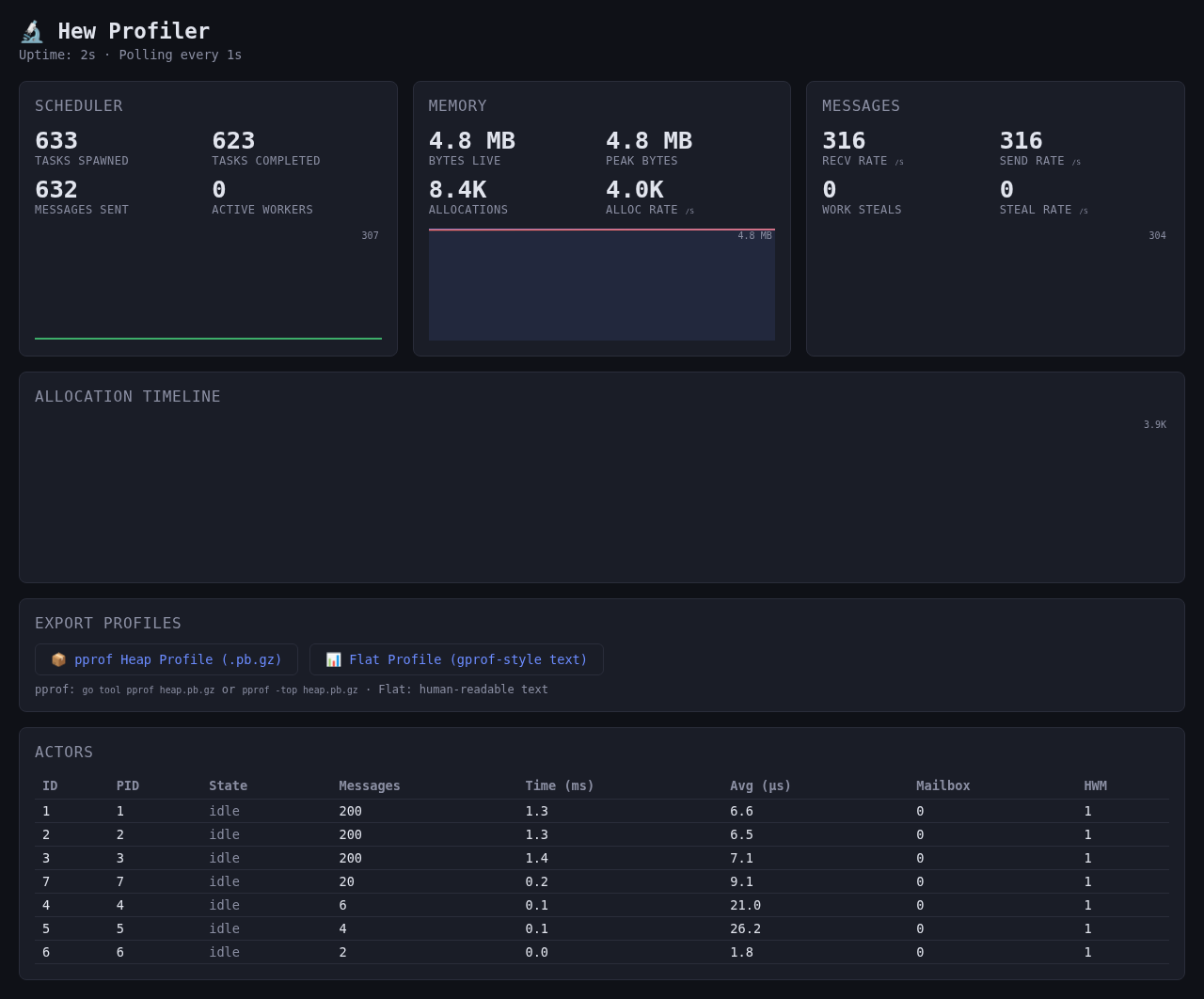Click the microscope icon beside Hew Profiler
The width and height of the screenshot is (1204, 999).
(x=32, y=32)
